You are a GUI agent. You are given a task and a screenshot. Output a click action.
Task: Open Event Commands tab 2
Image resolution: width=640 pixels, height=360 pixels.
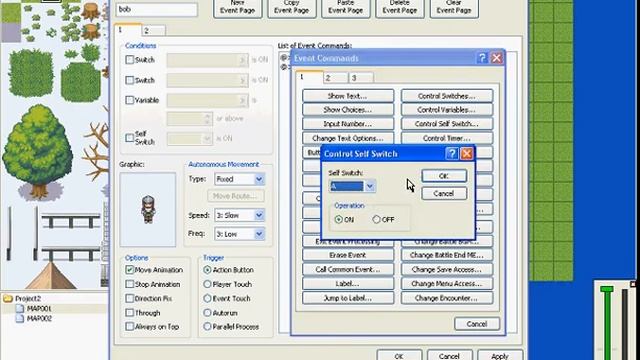(x=336, y=78)
